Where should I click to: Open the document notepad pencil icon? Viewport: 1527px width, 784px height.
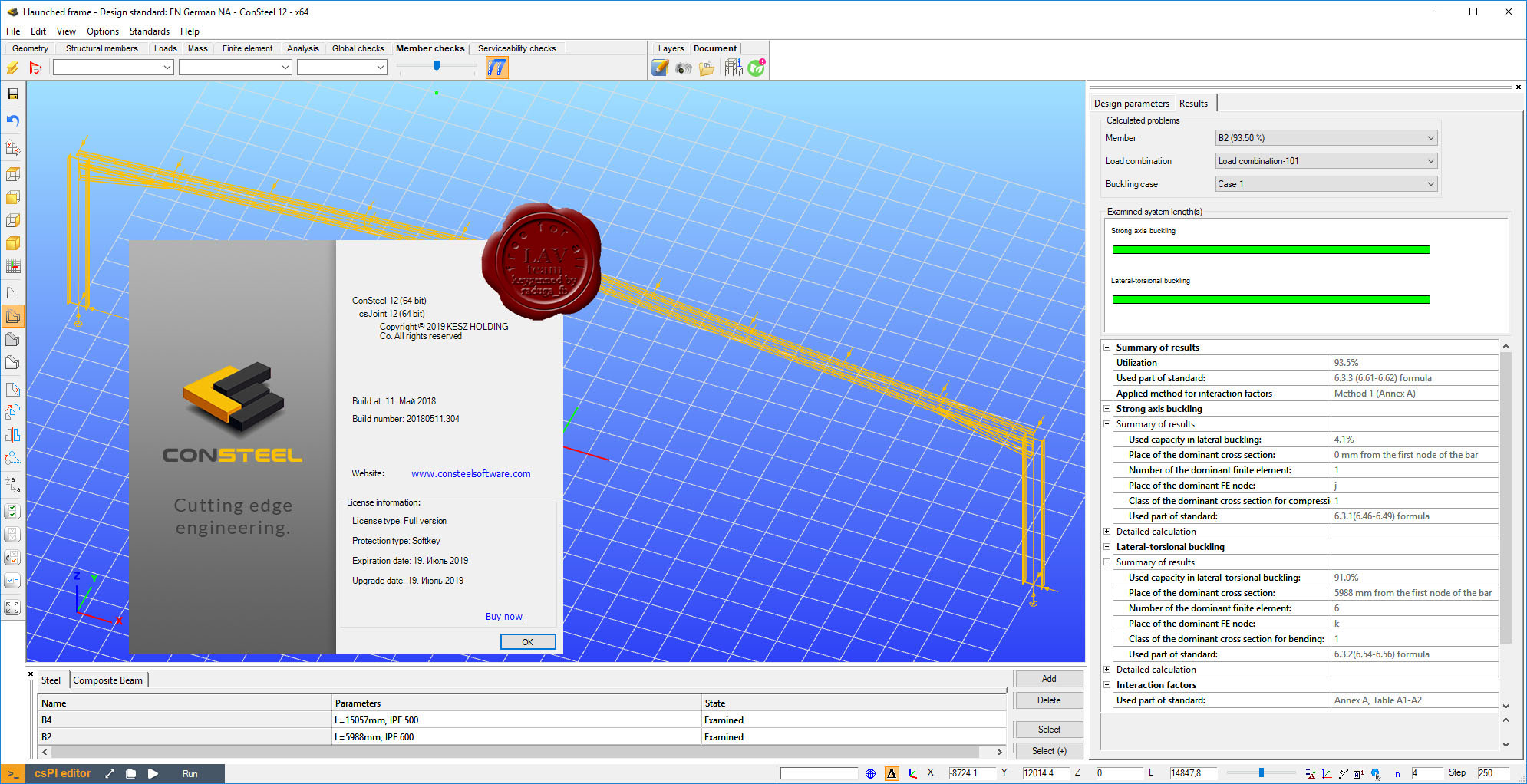(x=660, y=68)
